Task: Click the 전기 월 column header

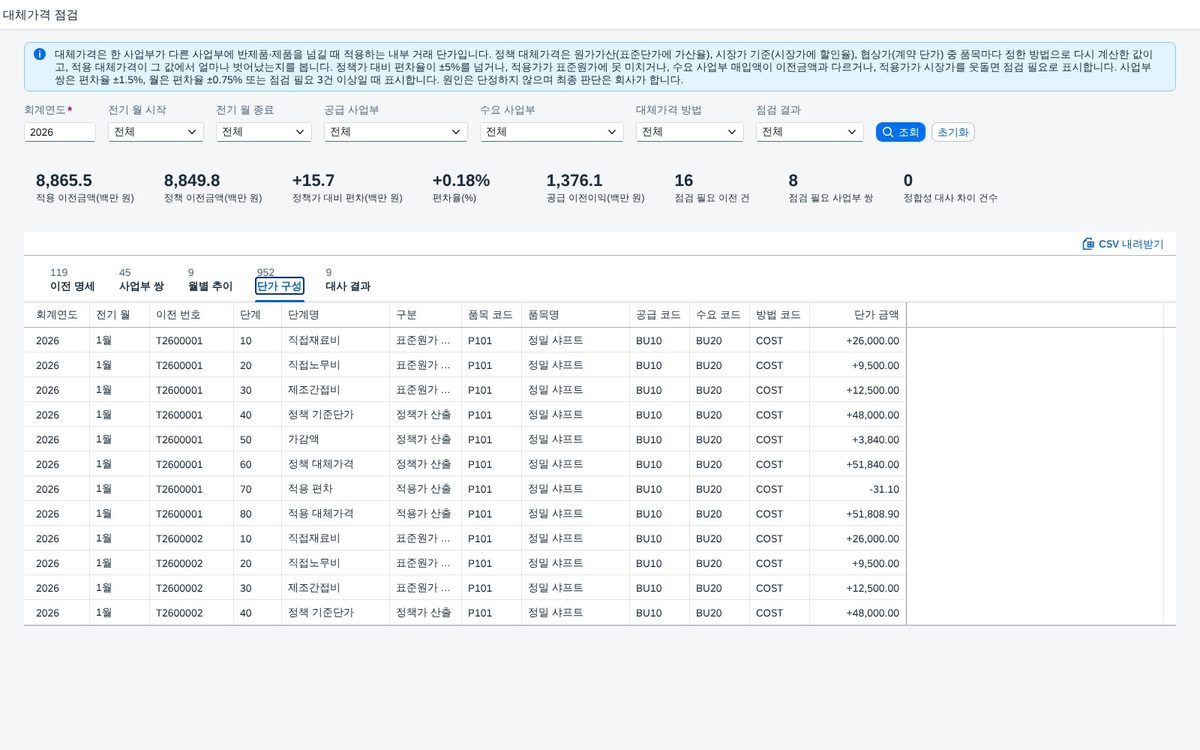Action: [x=120, y=315]
